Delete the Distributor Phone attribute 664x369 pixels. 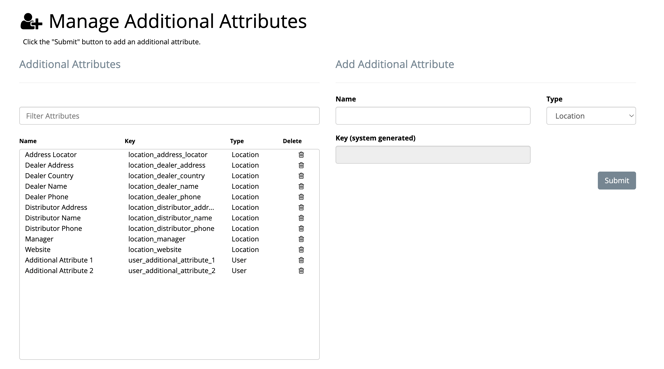click(x=301, y=228)
